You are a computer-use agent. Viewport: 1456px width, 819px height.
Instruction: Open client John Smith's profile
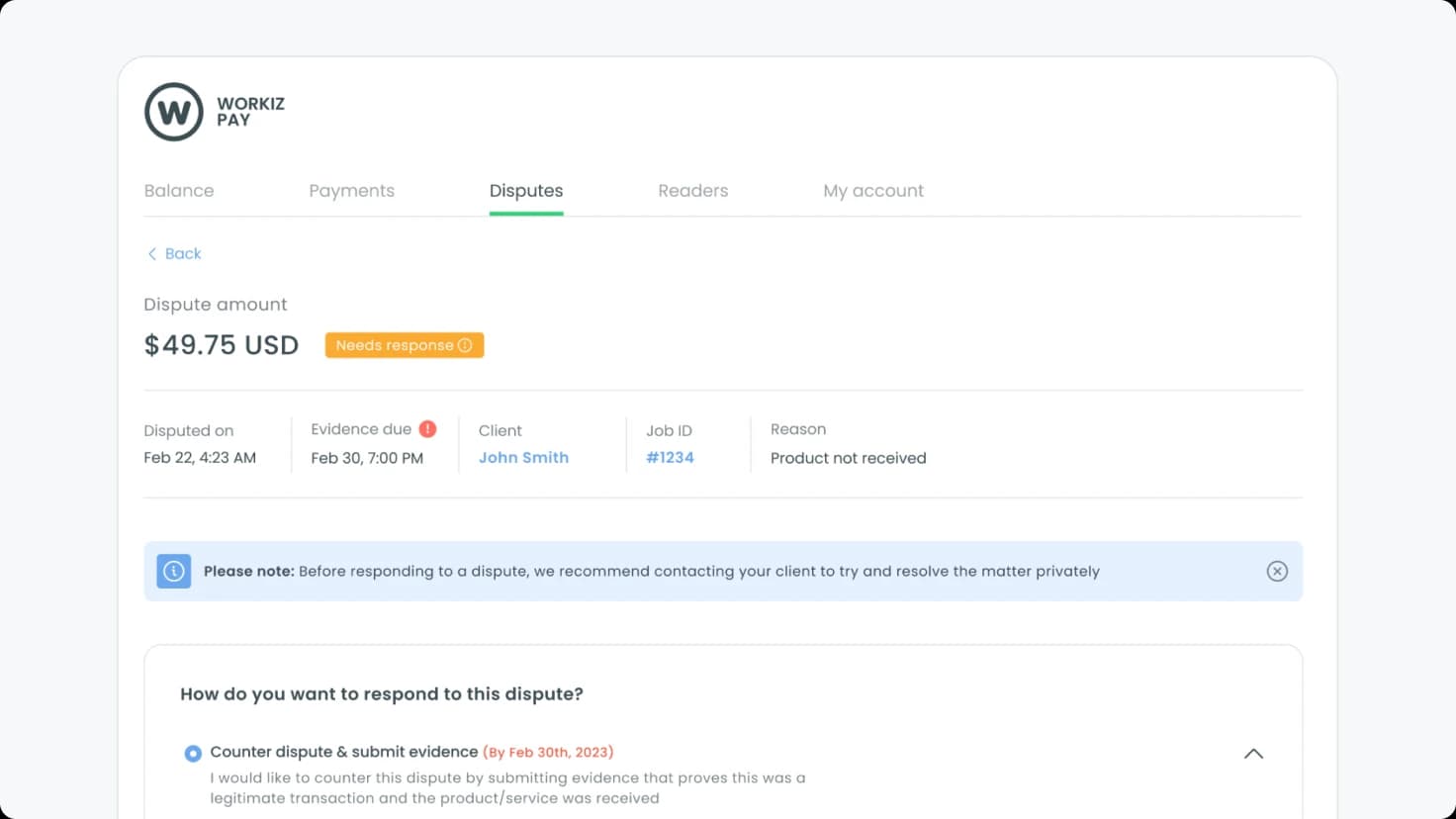click(523, 458)
